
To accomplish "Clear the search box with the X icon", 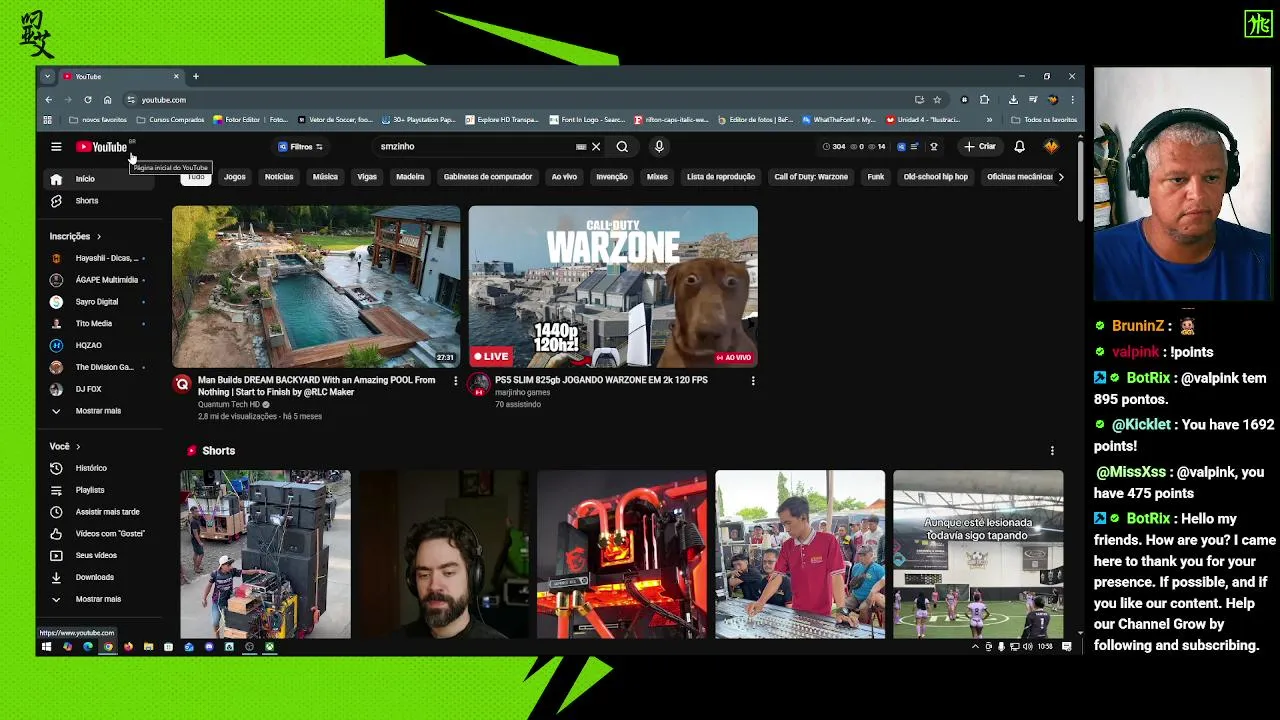I will pyautogui.click(x=596, y=147).
